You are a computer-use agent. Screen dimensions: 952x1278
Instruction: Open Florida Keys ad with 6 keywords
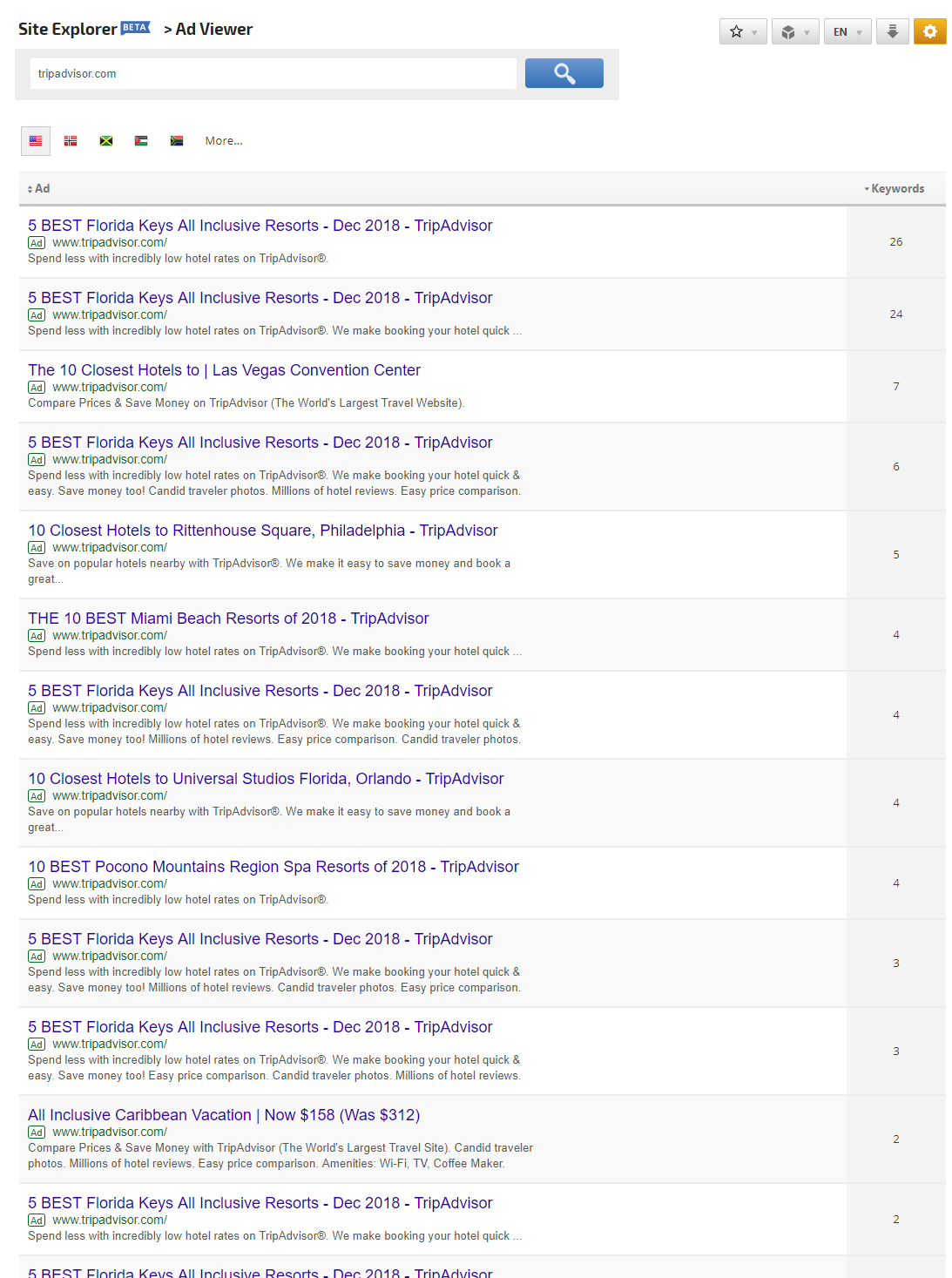(x=260, y=443)
